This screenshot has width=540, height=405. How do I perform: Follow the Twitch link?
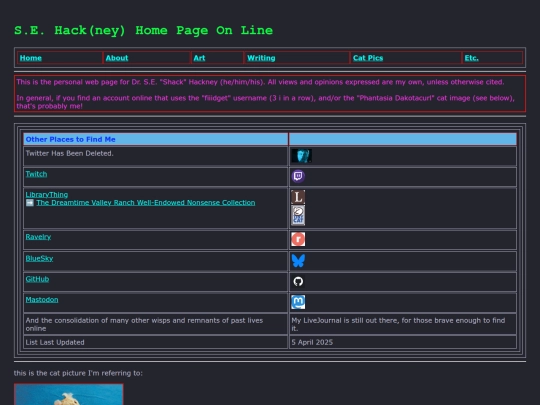pyautogui.click(x=36, y=174)
